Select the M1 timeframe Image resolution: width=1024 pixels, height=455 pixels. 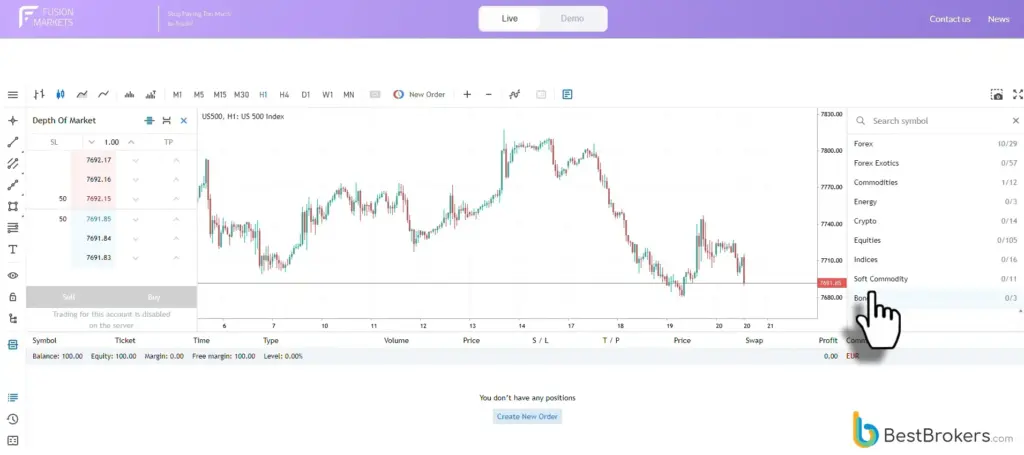pos(177,95)
